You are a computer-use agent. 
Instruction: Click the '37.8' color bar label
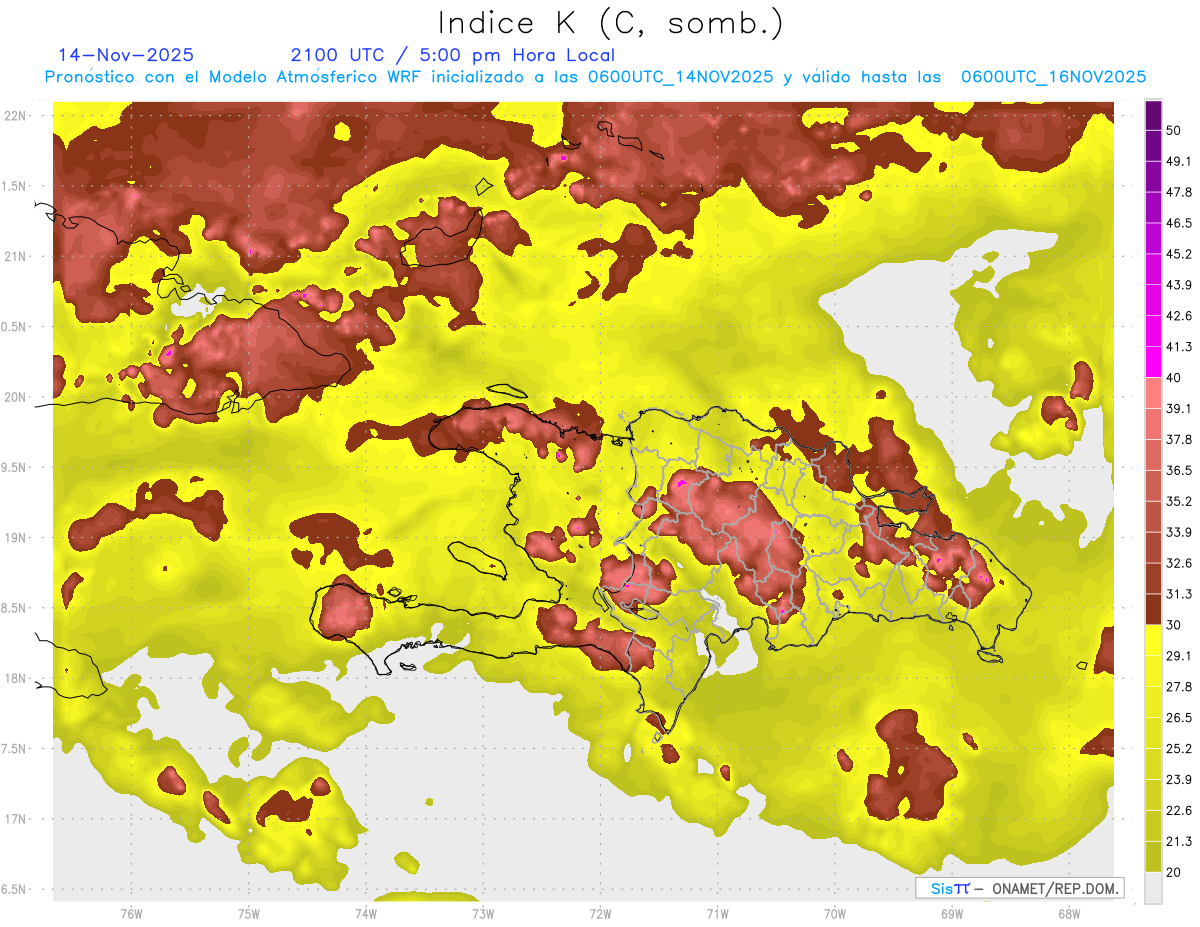[x=1179, y=440]
